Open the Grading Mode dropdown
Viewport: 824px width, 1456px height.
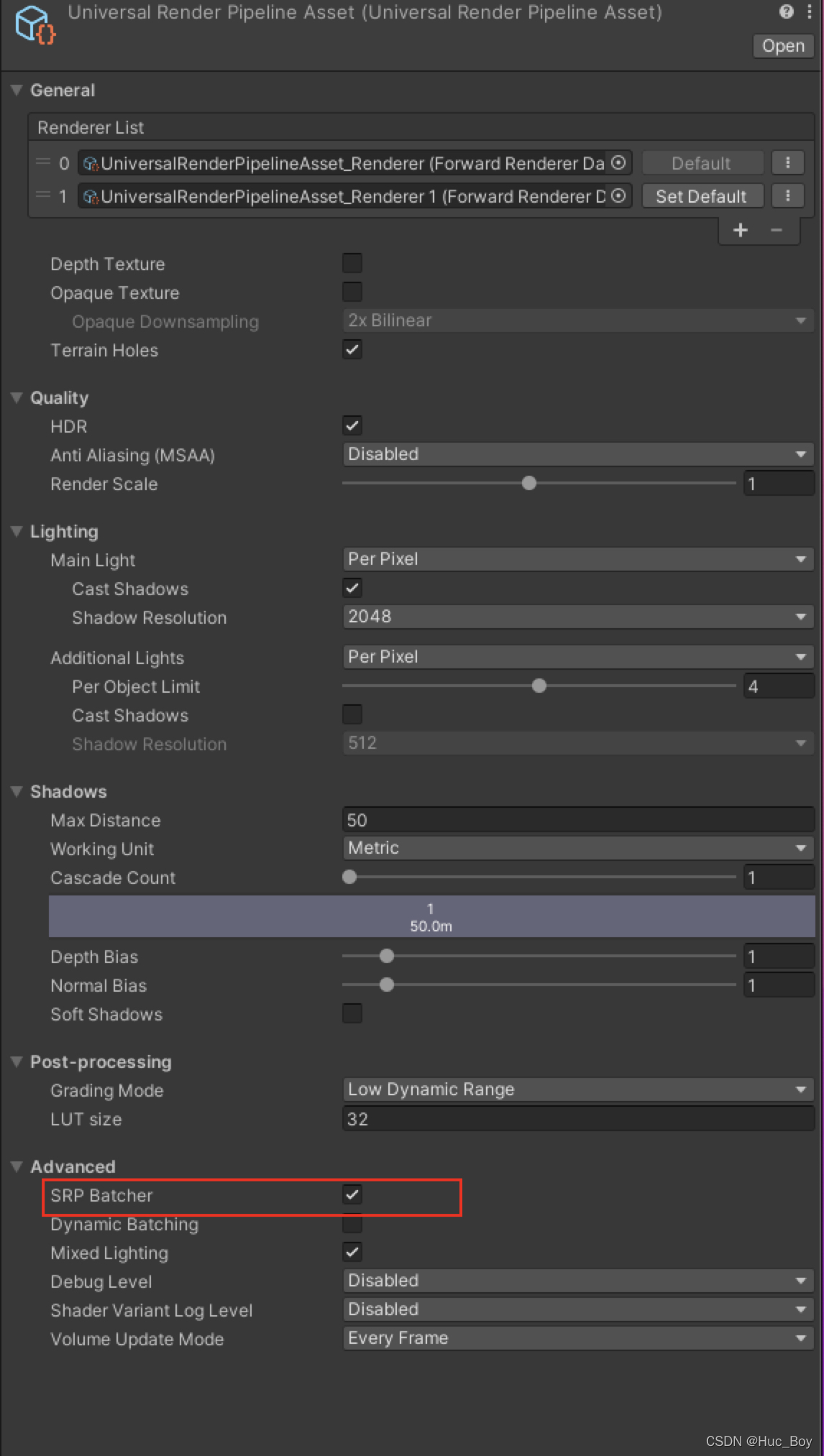[578, 1089]
